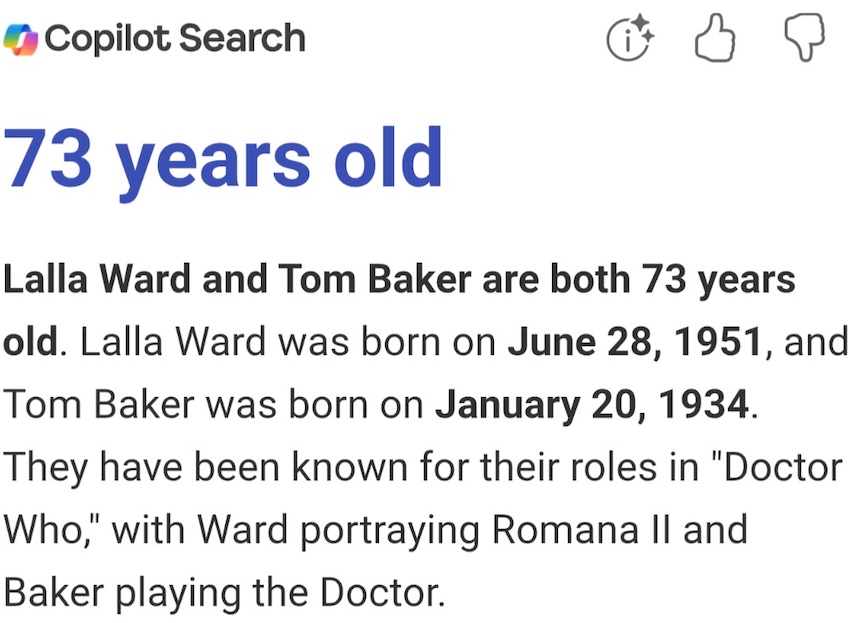Viewport: 851px width, 623px height.
Task: Click "Tom Baker was born on" text
Action: [214, 404]
